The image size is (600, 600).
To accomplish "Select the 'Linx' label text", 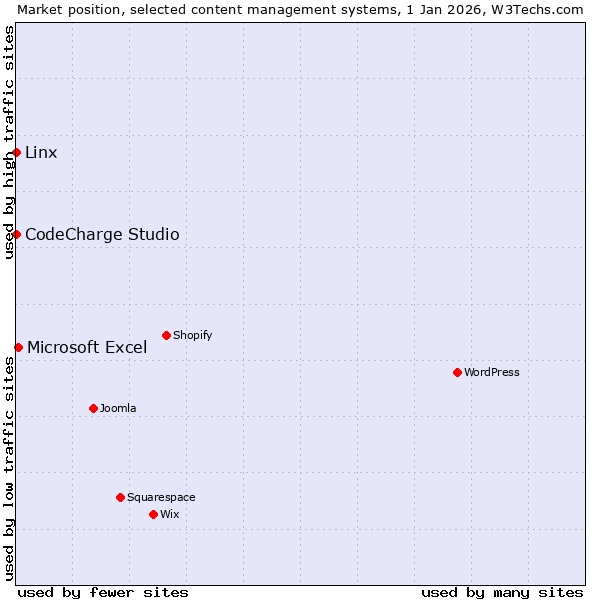I will (41, 153).
